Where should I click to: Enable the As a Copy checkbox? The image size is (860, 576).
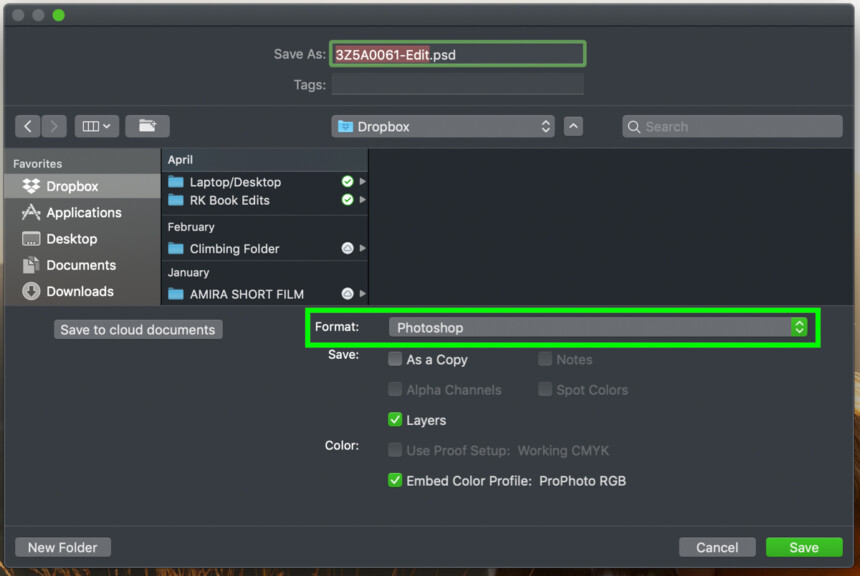pos(395,359)
